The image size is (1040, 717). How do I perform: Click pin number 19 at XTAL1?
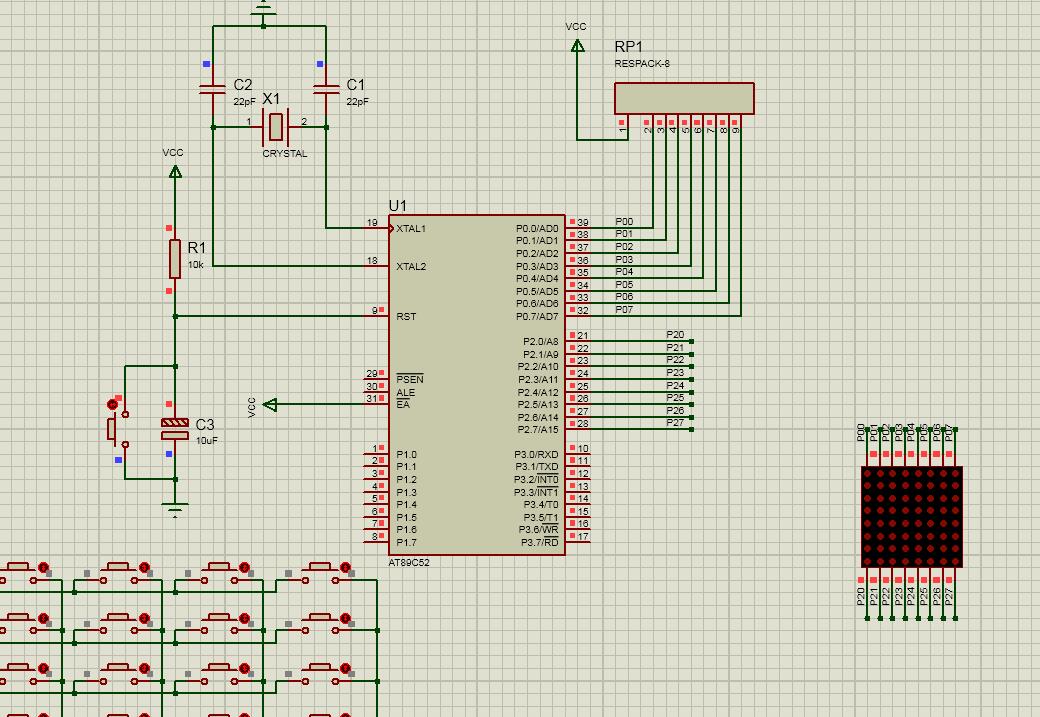pos(372,223)
